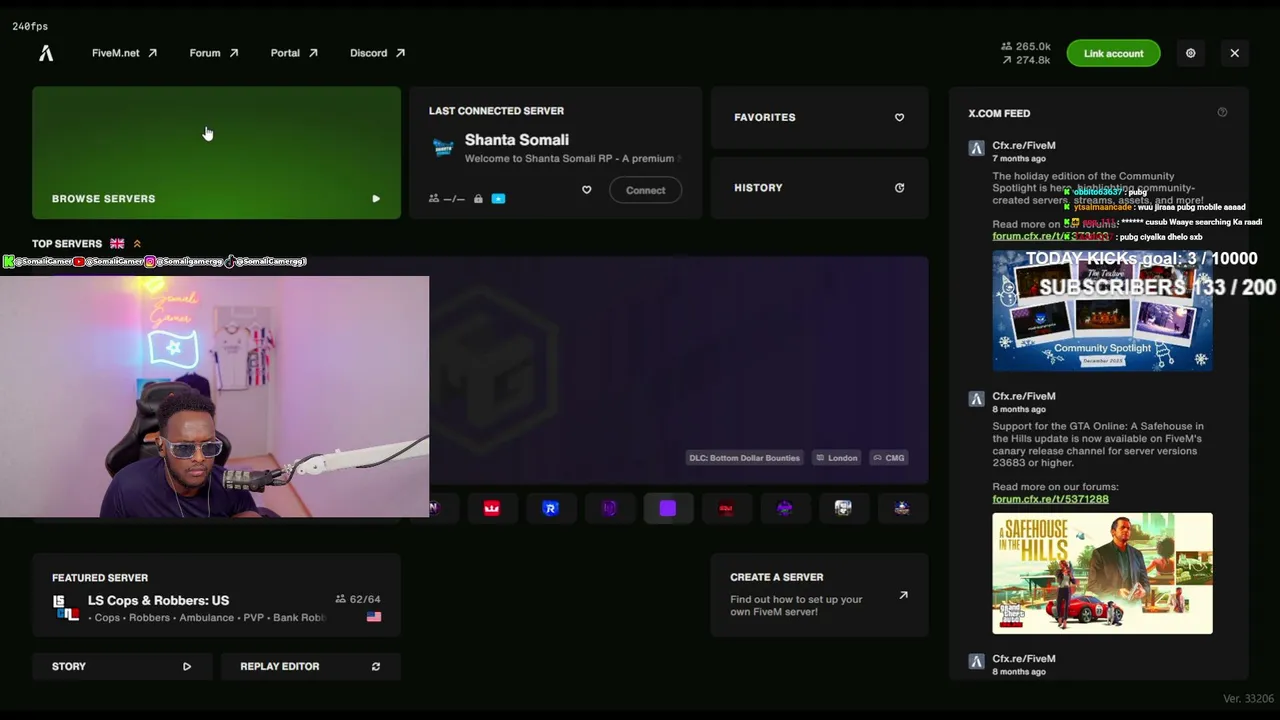Select the dark red server icon
Viewport: 1280px width, 720px height.
tap(726, 508)
